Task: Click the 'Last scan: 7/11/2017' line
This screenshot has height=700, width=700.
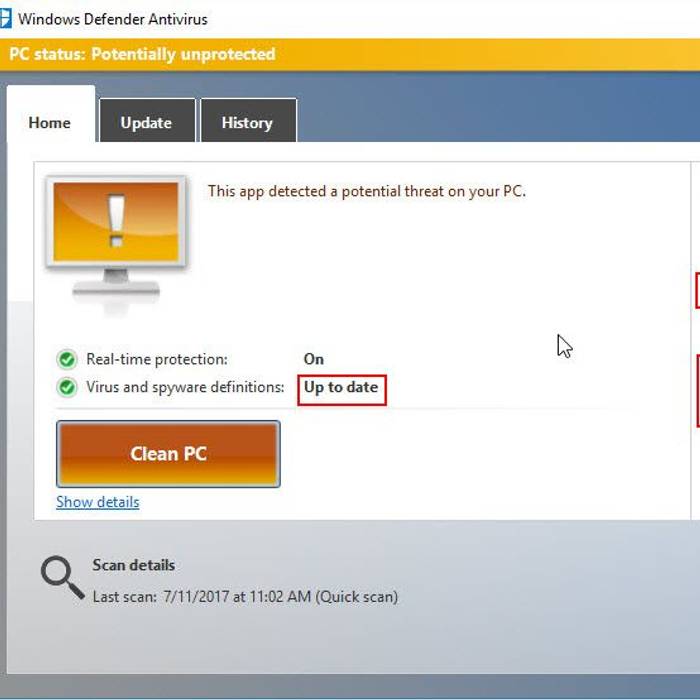Action: [245, 597]
